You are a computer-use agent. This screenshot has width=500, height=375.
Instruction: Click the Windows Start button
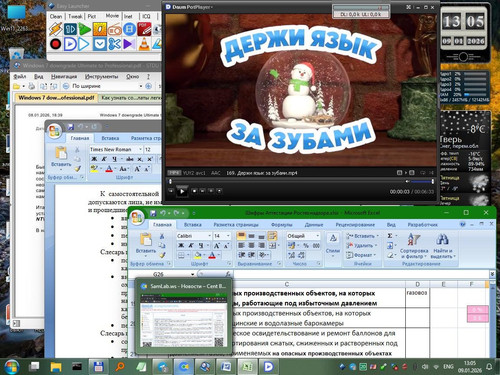11,367
